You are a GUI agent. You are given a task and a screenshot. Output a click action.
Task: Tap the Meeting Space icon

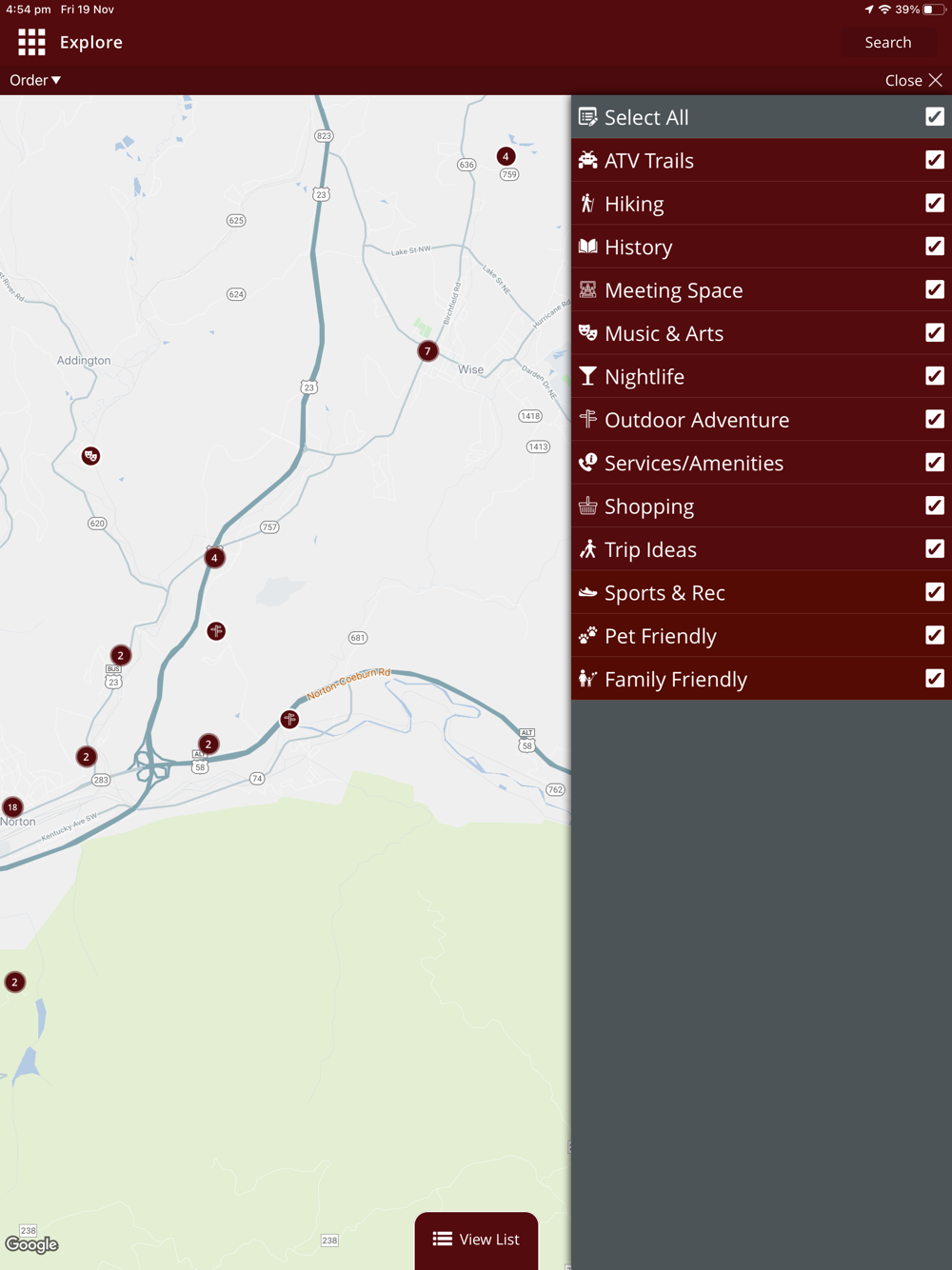coord(588,289)
